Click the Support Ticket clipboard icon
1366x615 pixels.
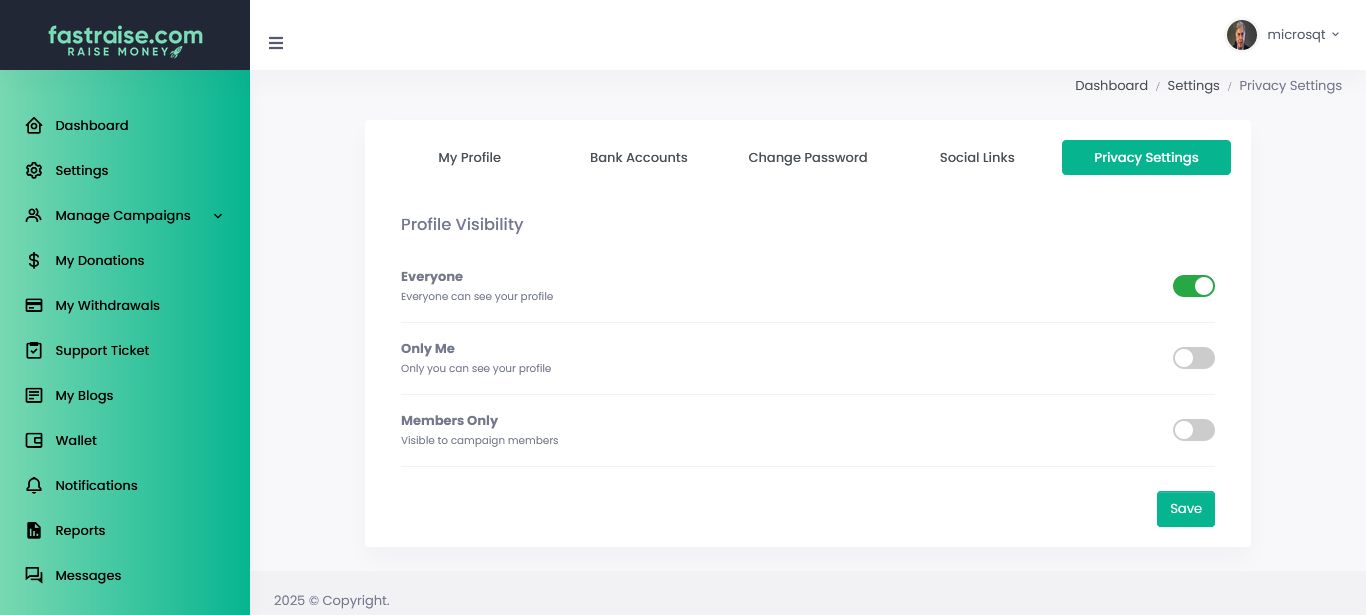(x=34, y=351)
